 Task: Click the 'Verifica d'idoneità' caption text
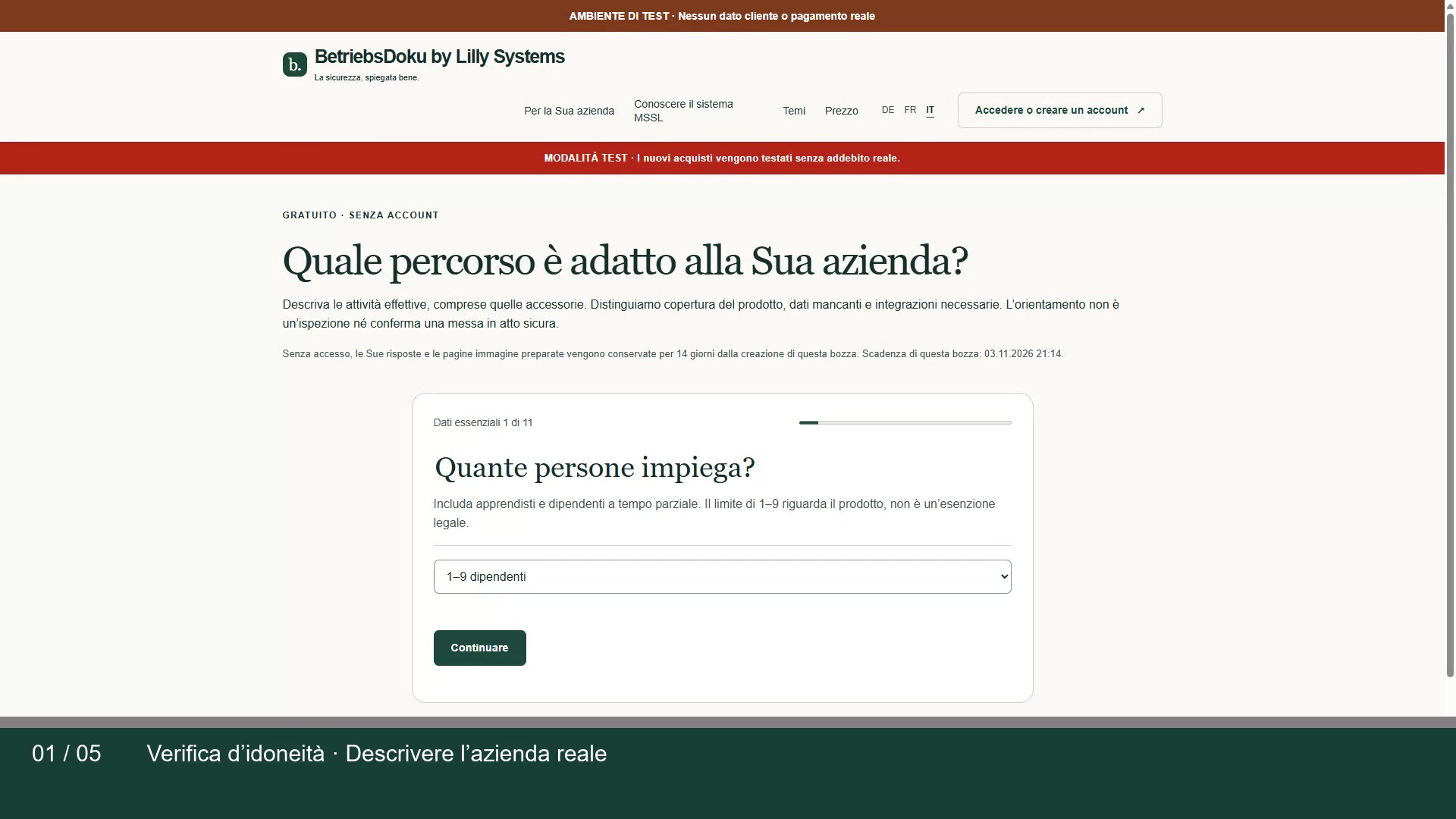(376, 754)
